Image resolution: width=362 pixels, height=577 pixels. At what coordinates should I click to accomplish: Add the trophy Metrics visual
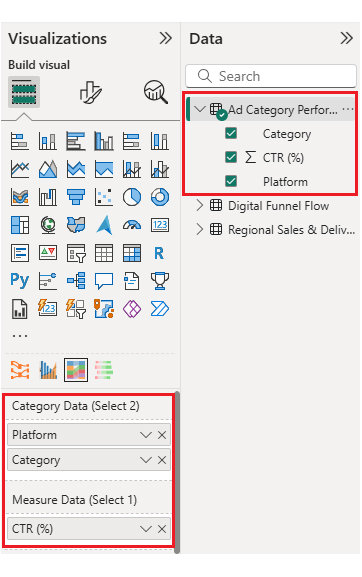point(160,281)
